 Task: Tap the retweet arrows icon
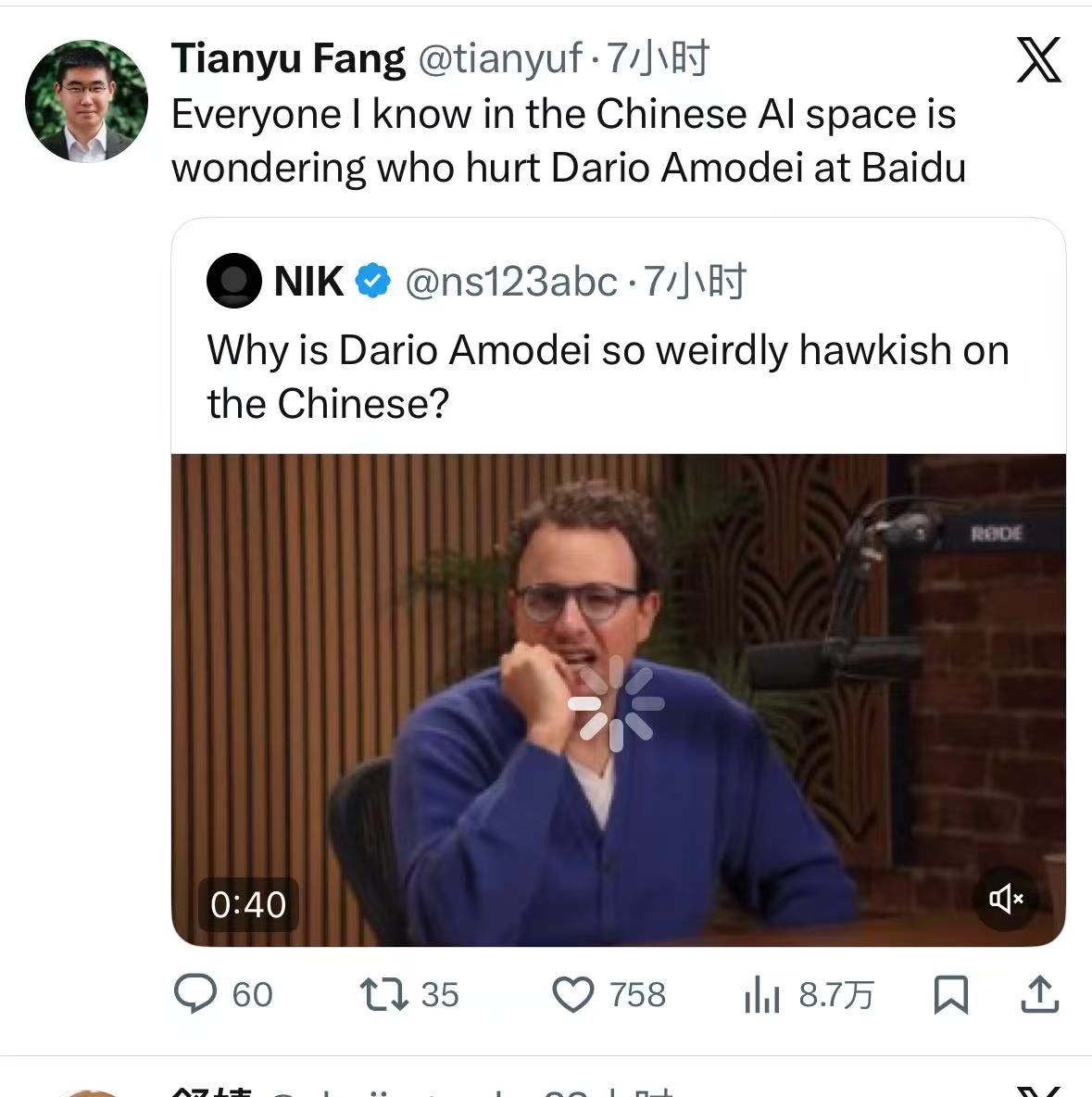pyautogui.click(x=383, y=995)
